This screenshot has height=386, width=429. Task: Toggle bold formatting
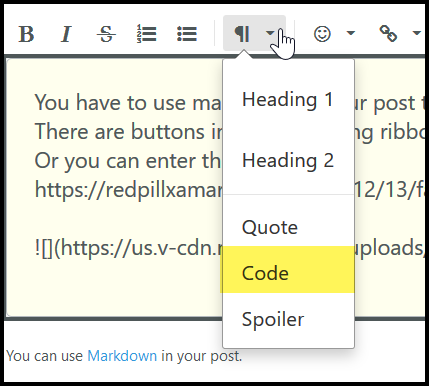tap(26, 34)
